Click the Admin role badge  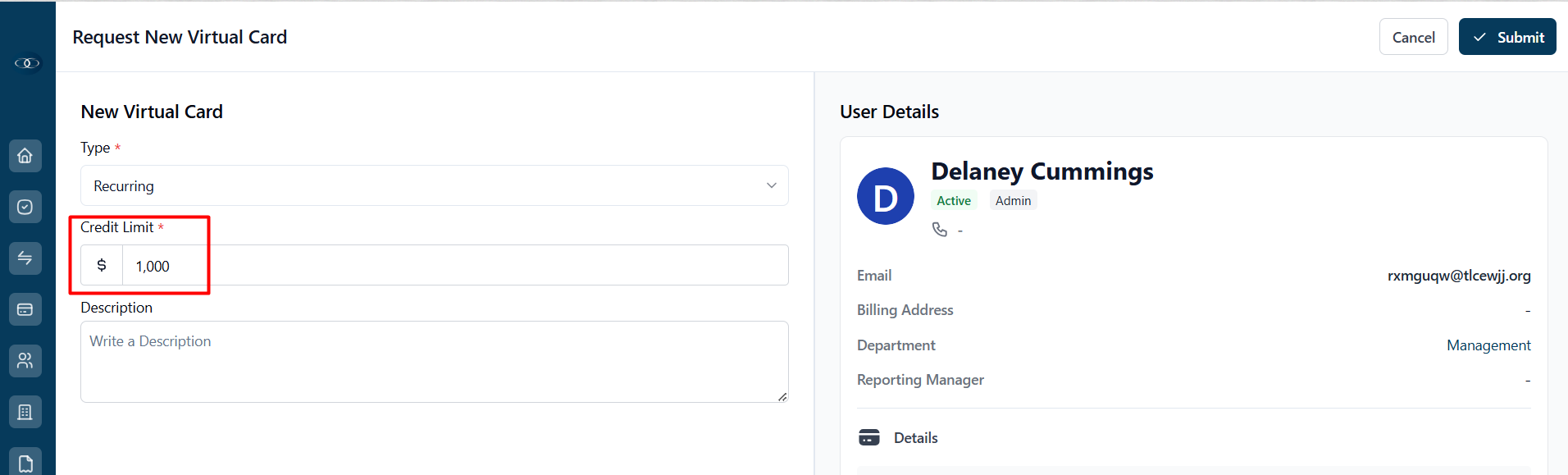pyautogui.click(x=1014, y=200)
